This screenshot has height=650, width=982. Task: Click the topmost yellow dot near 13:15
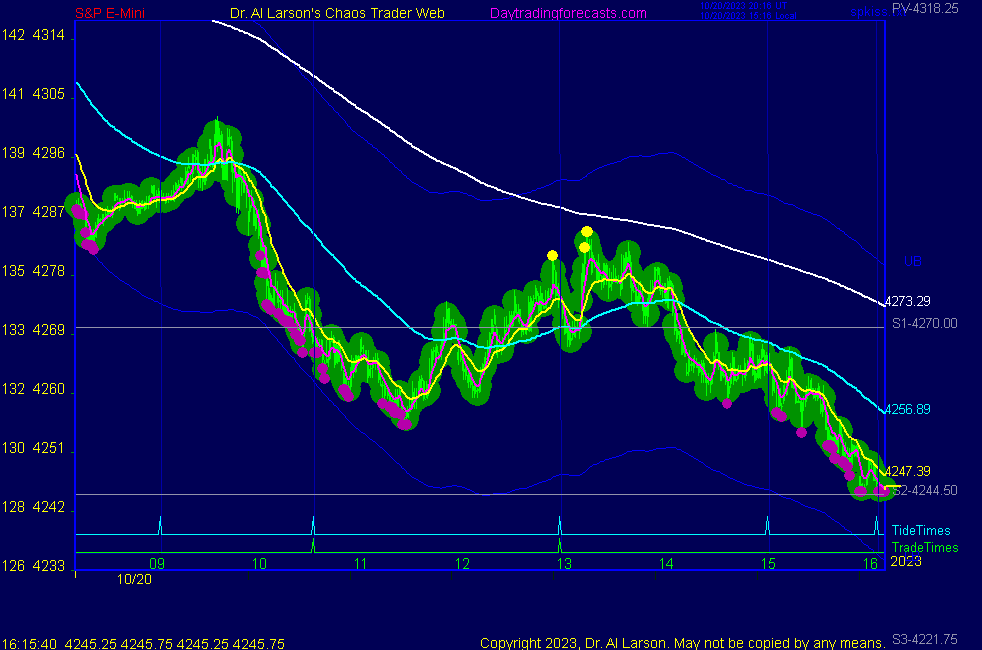(587, 232)
